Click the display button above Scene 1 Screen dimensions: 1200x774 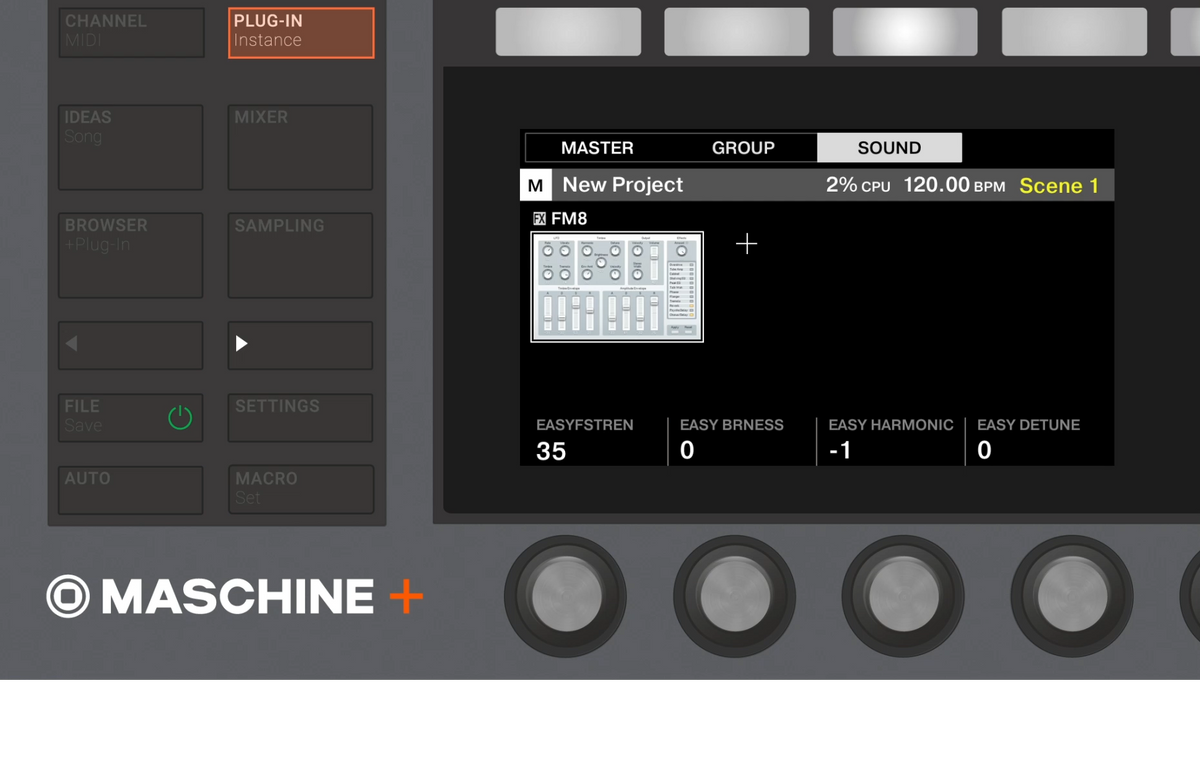pyautogui.click(x=1074, y=32)
